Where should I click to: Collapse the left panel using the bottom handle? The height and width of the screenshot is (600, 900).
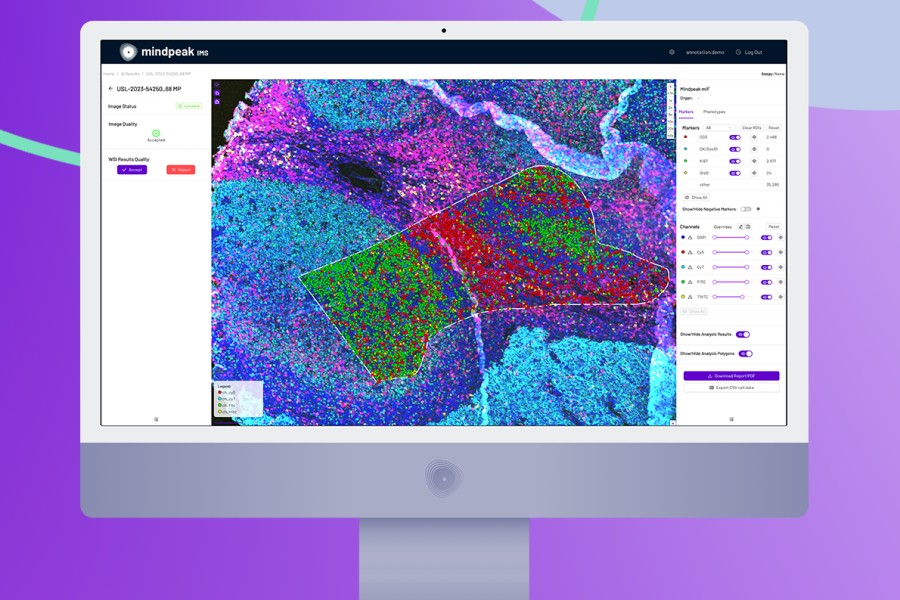[x=156, y=419]
